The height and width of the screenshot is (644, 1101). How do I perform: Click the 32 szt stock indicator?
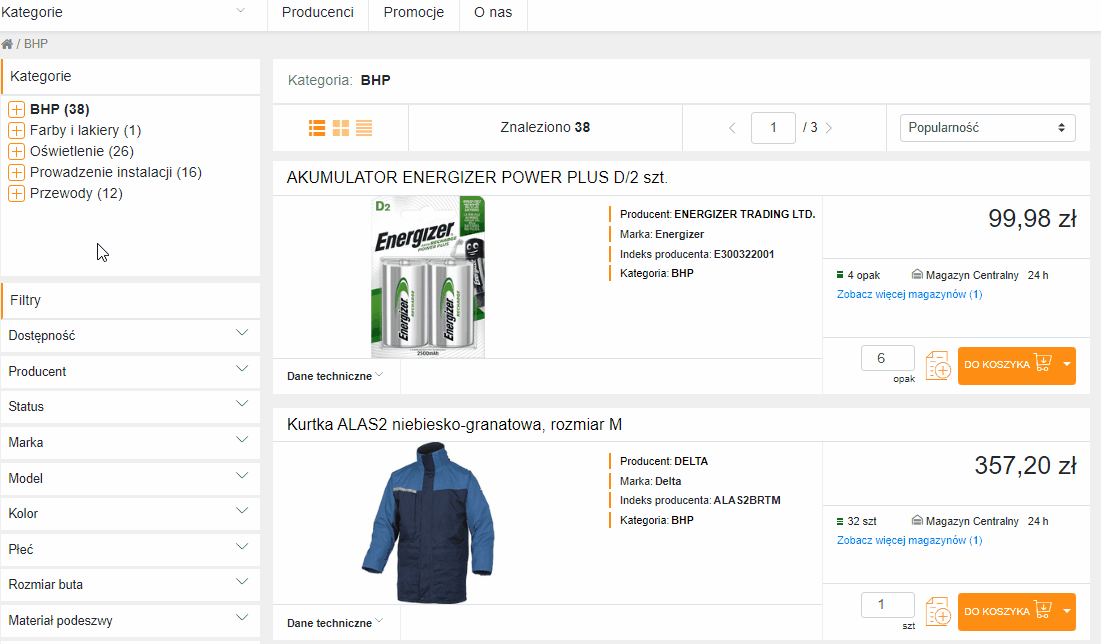point(857,521)
